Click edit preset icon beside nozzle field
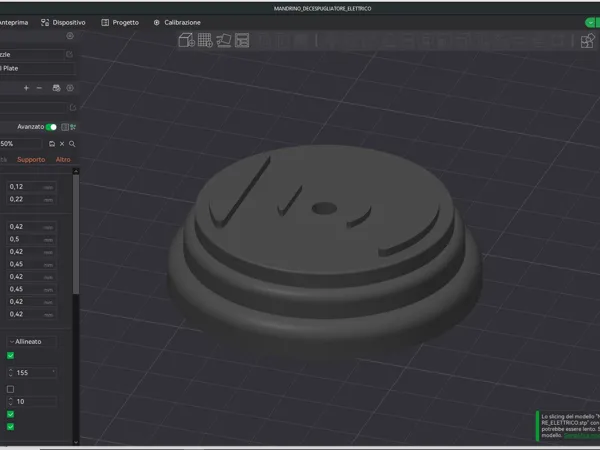Screen dimensions: 600x450 point(69,54)
